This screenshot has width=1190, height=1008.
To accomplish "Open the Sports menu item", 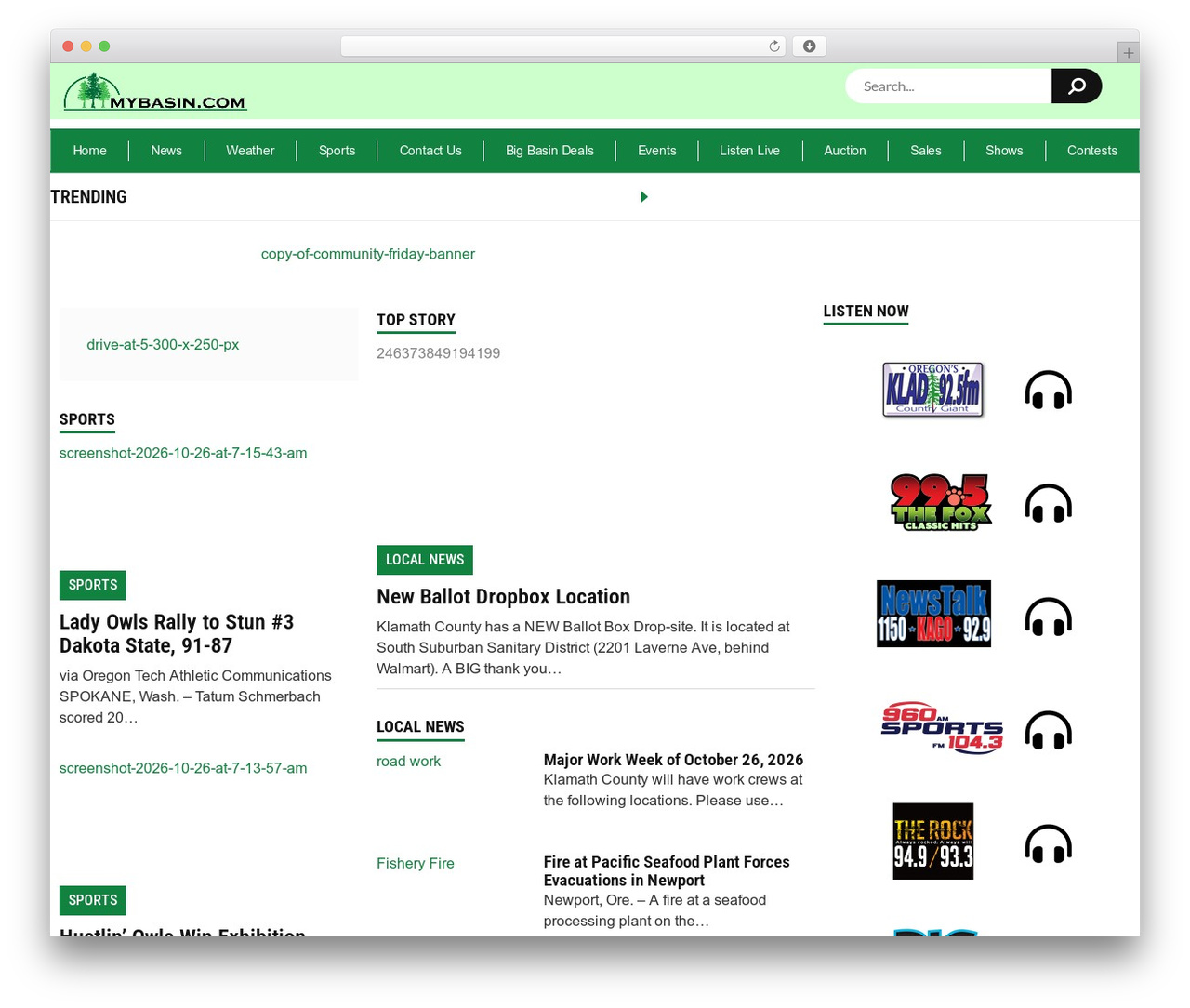I will click(x=337, y=151).
